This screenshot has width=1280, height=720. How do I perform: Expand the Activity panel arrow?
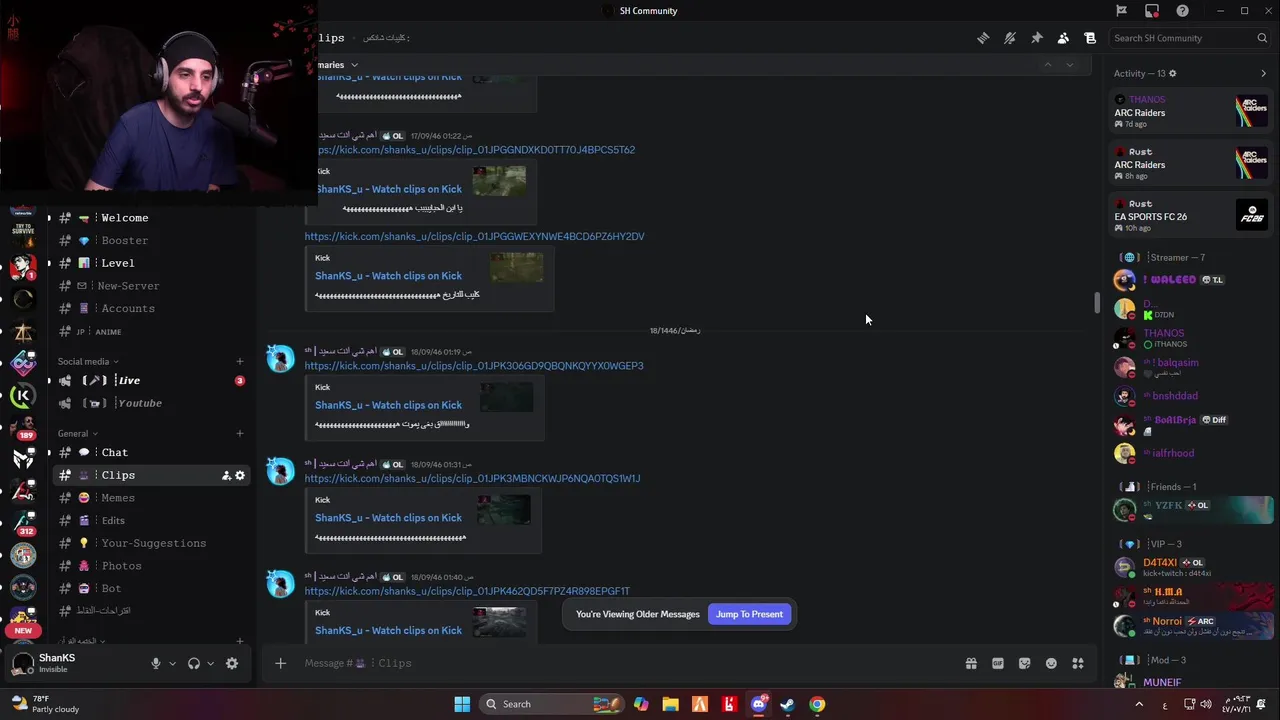(1263, 73)
